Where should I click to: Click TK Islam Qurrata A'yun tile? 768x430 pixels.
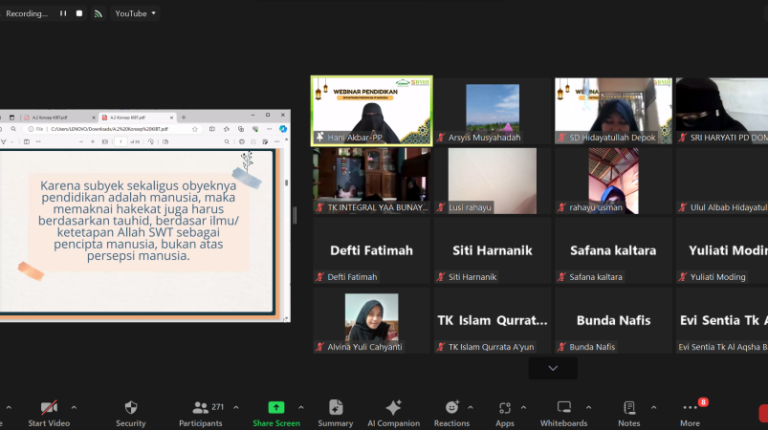tap(492, 320)
